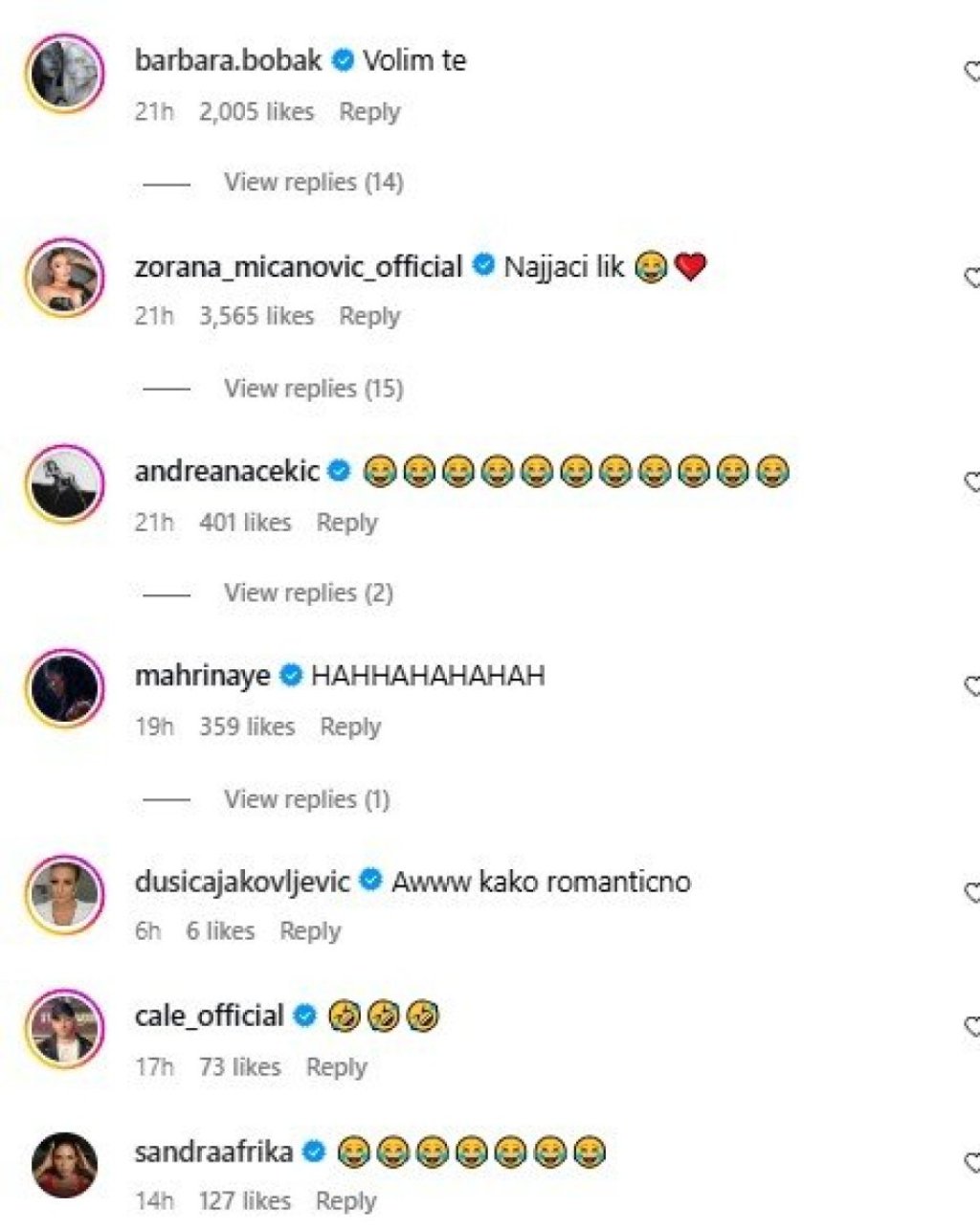Like barbara.bobak's comment with the heart
Viewport: 980px width, 1230px height.
(x=972, y=72)
